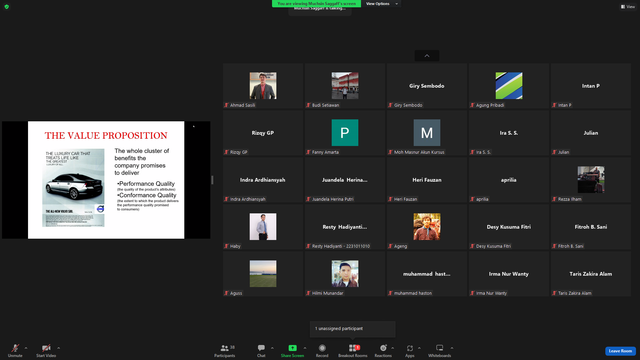Click the muted mic icon beside Hilmi Munandar
The image size is (640, 360).
(308, 293)
